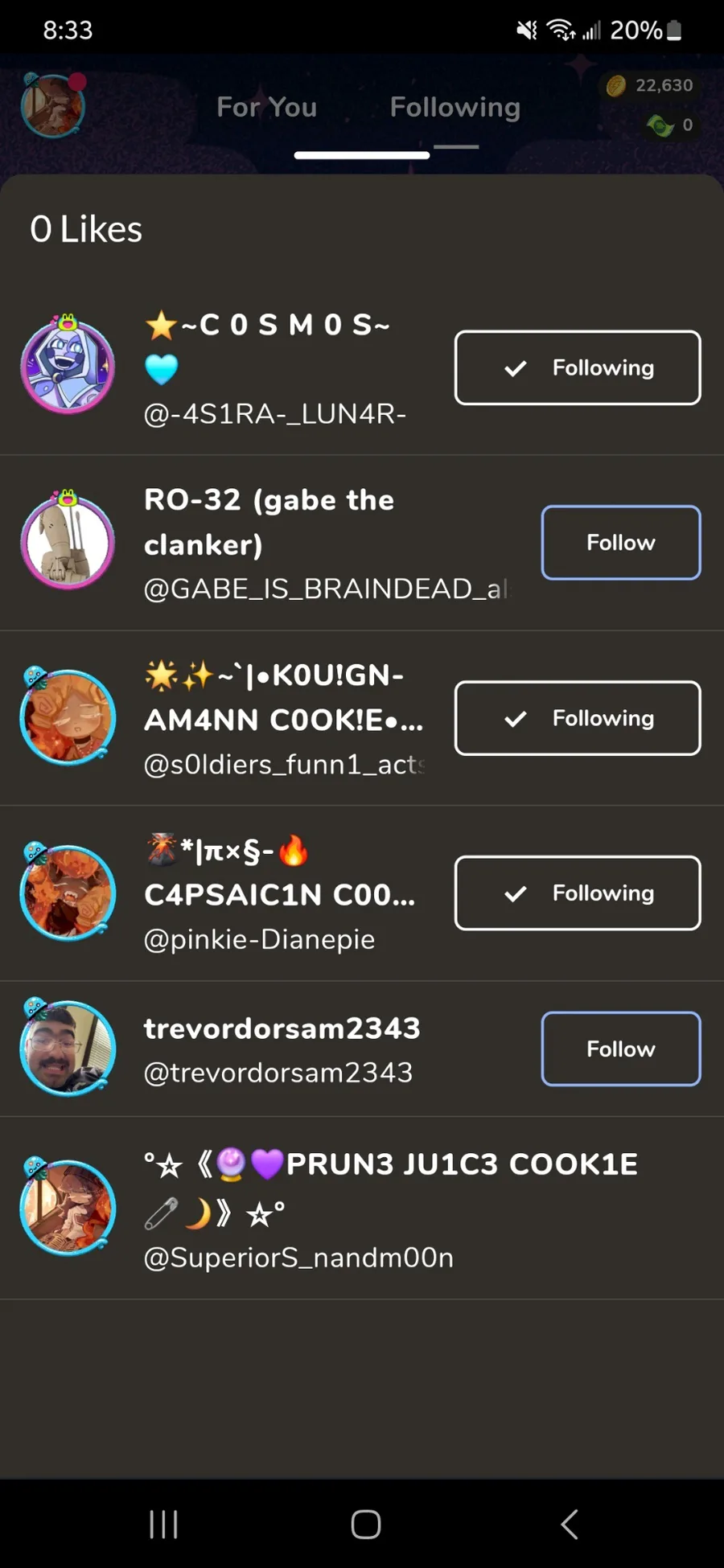Screen dimensions: 724x1568
Task: Open trevordorsam2343 profile photo
Action: pyautogui.click(x=68, y=1047)
